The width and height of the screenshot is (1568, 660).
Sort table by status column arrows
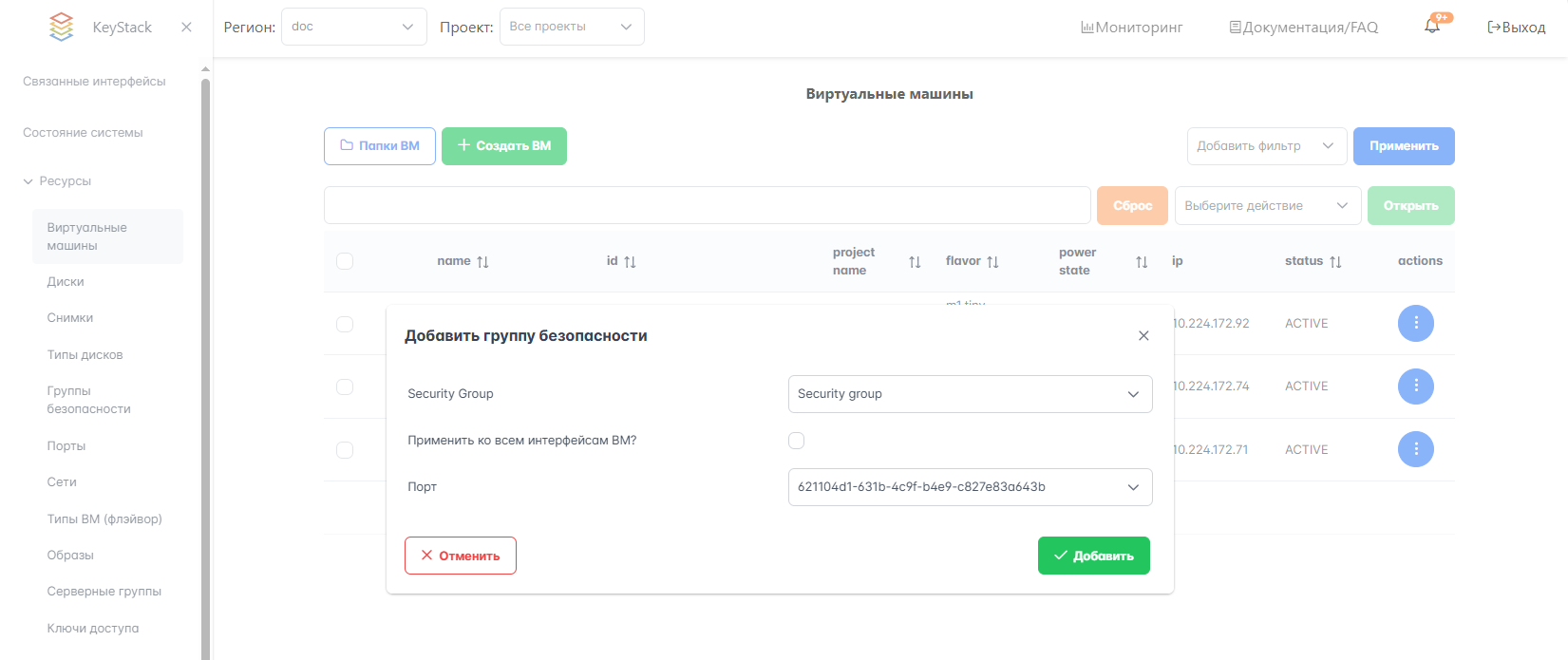tap(1335, 262)
